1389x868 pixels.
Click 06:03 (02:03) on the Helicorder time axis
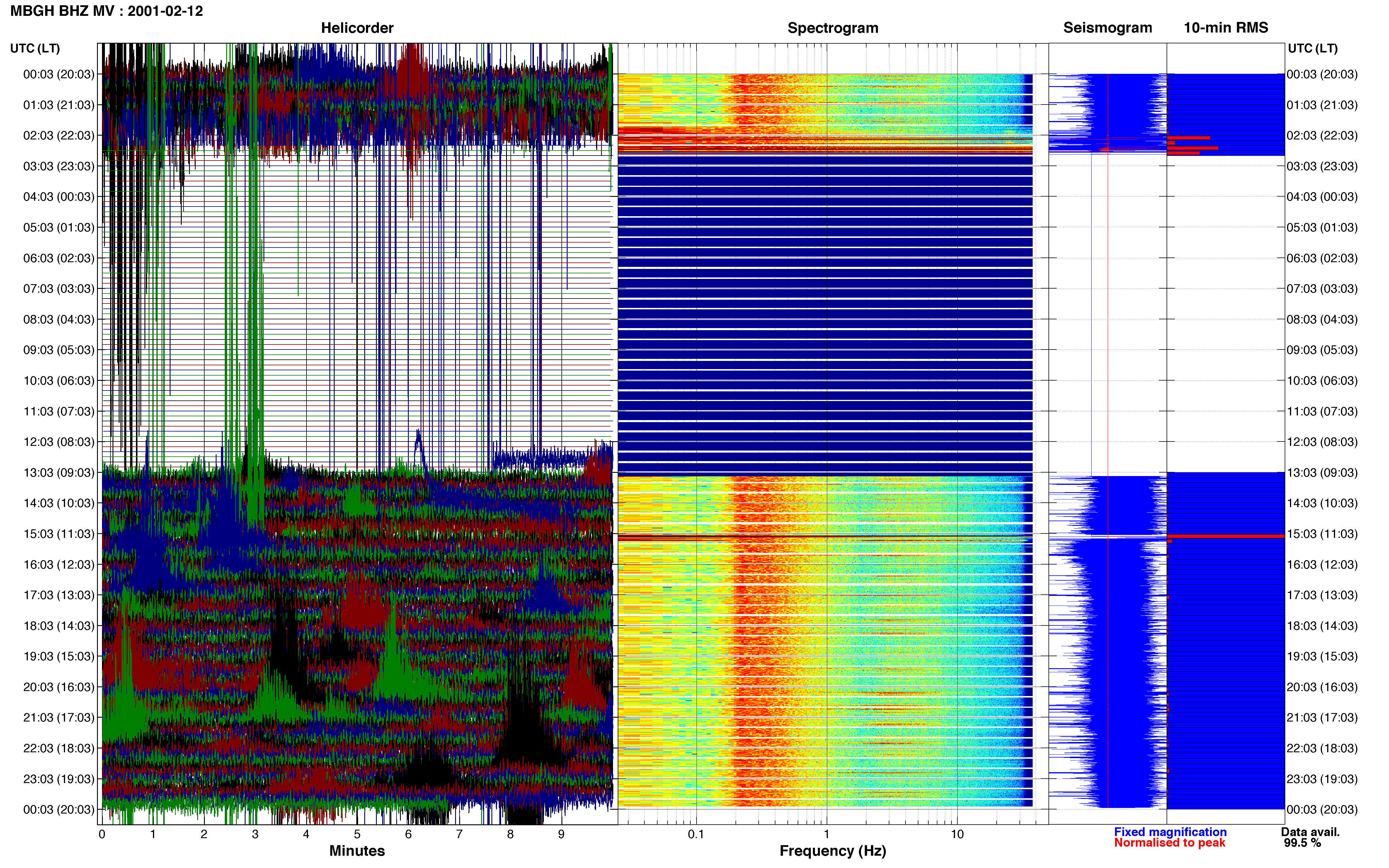coord(59,258)
